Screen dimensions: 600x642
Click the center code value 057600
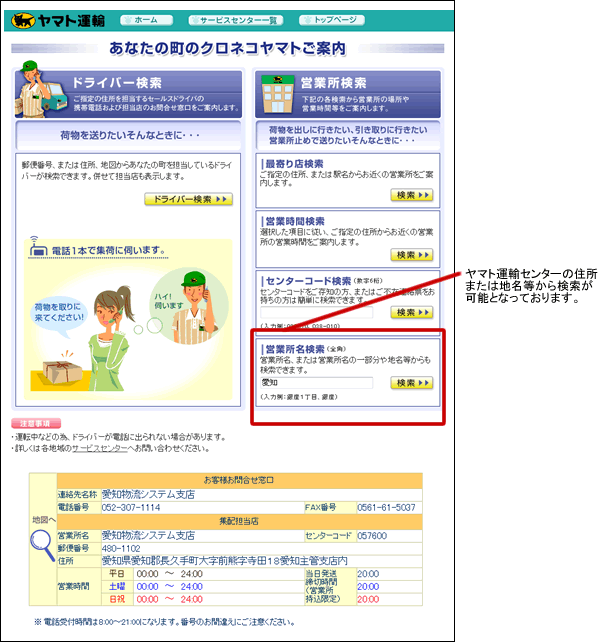point(372,536)
